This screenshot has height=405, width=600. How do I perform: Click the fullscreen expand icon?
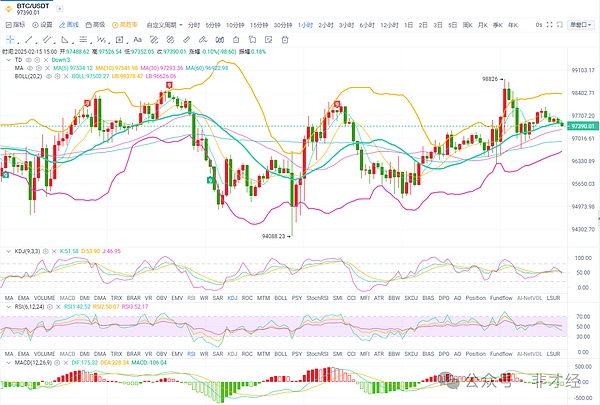(x=549, y=25)
